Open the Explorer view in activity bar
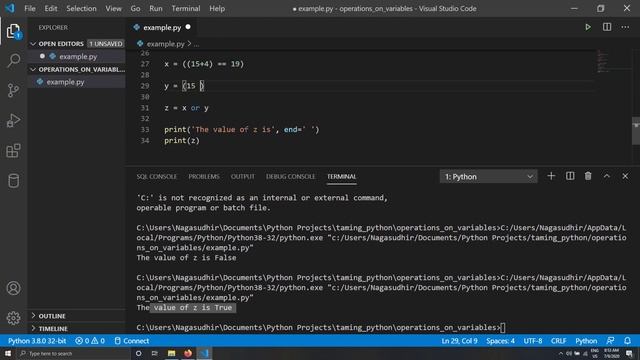 click(13, 31)
